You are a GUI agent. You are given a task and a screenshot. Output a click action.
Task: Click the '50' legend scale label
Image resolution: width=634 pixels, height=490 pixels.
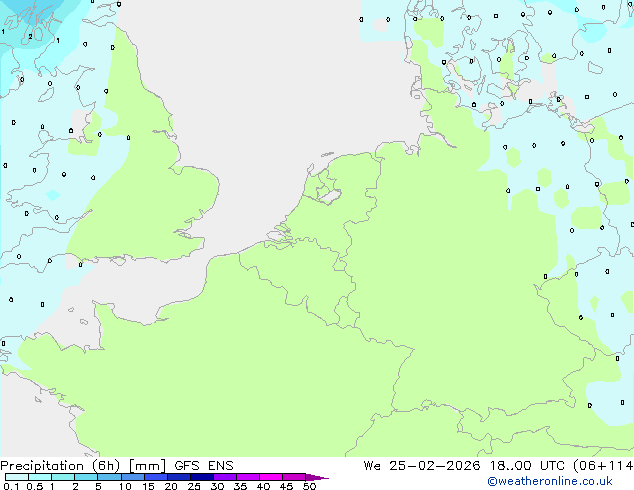click(x=309, y=486)
